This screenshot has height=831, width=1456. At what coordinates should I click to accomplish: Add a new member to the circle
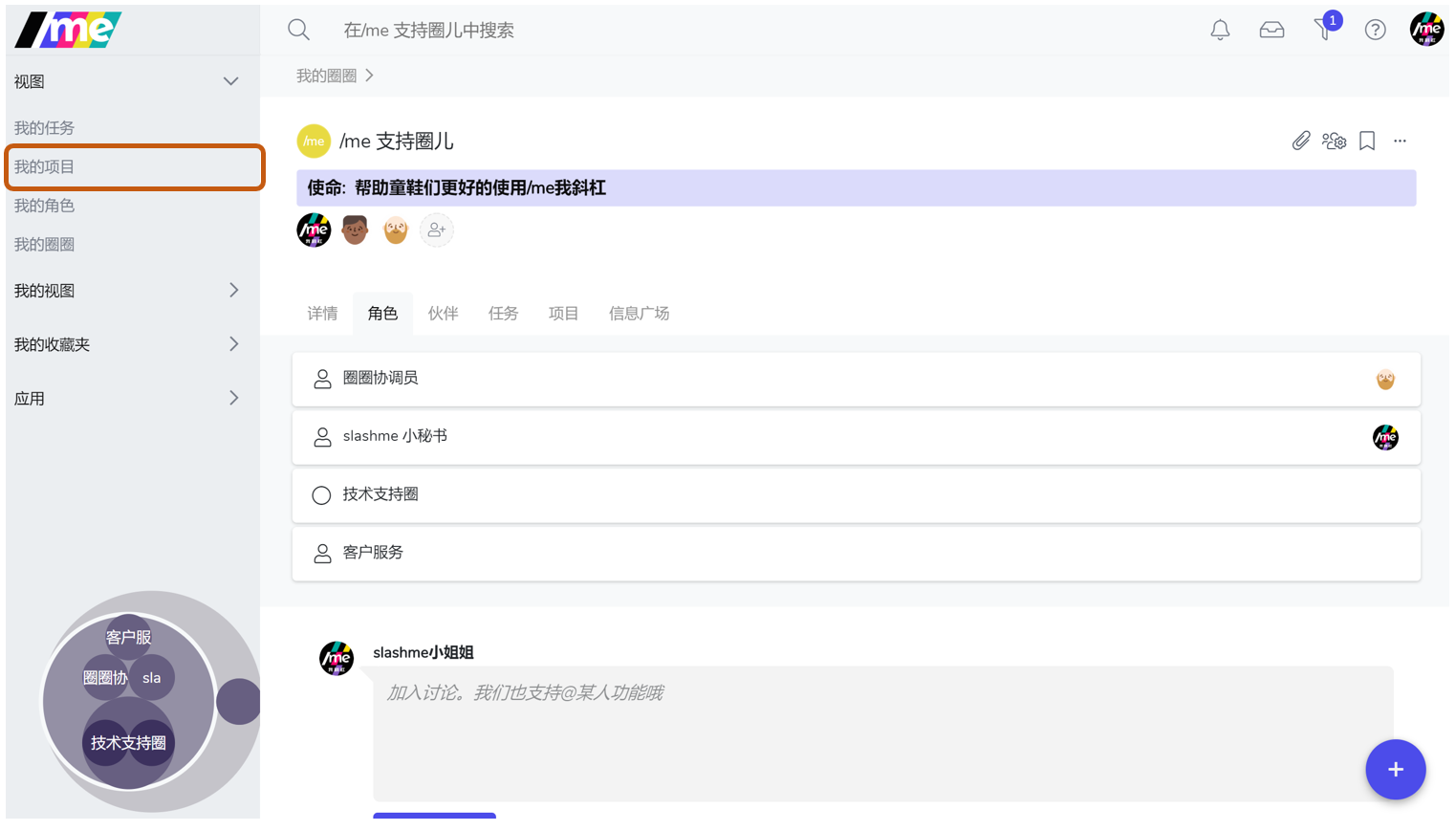[x=437, y=230]
